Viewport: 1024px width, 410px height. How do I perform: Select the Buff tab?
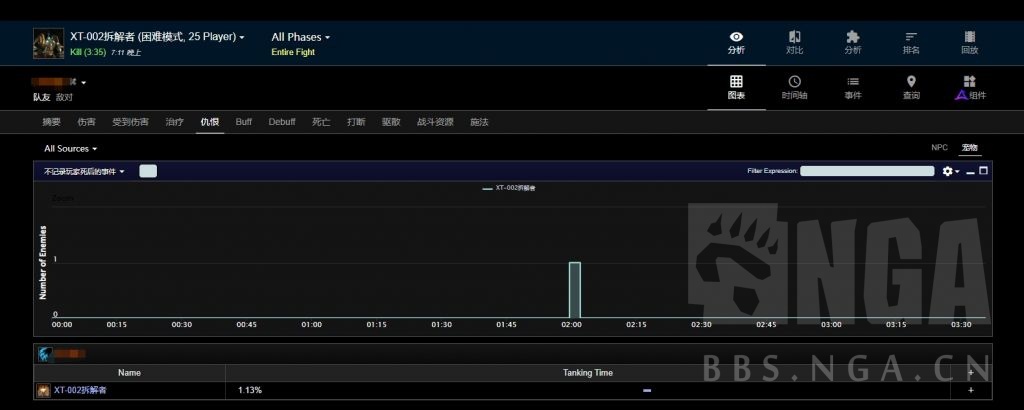[244, 122]
